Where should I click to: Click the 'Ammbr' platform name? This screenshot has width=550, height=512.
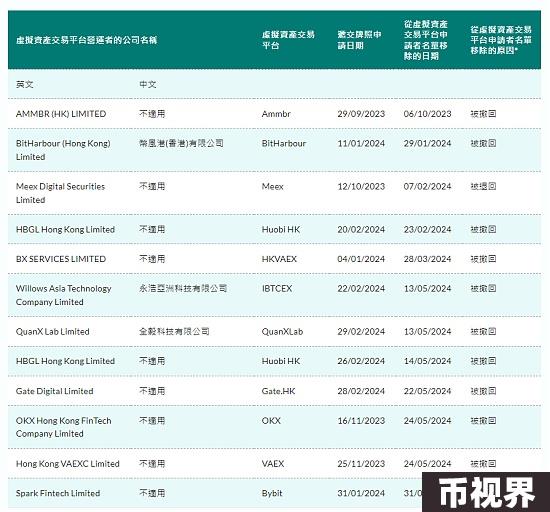276,114
